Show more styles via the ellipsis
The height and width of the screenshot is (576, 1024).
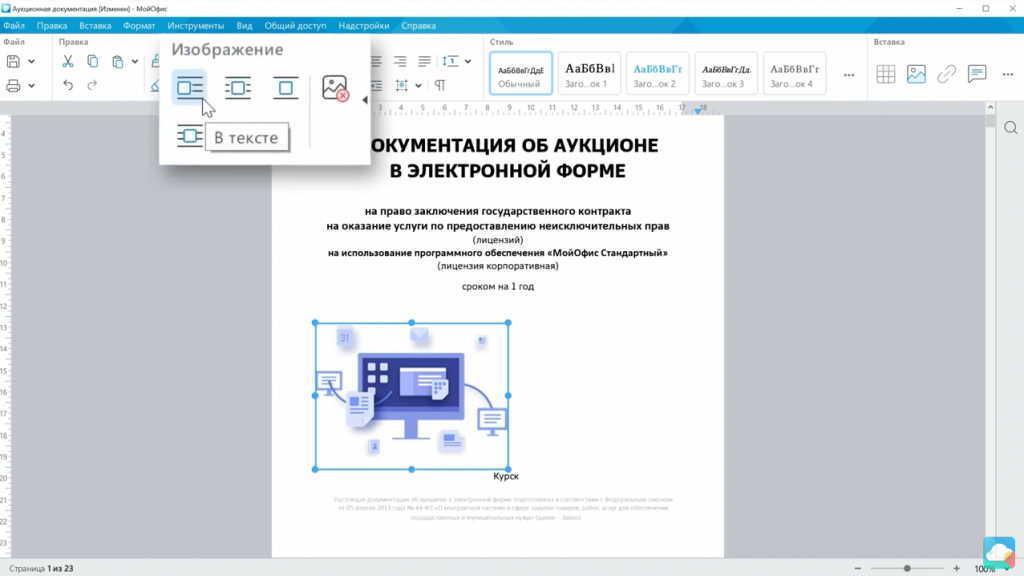click(849, 75)
